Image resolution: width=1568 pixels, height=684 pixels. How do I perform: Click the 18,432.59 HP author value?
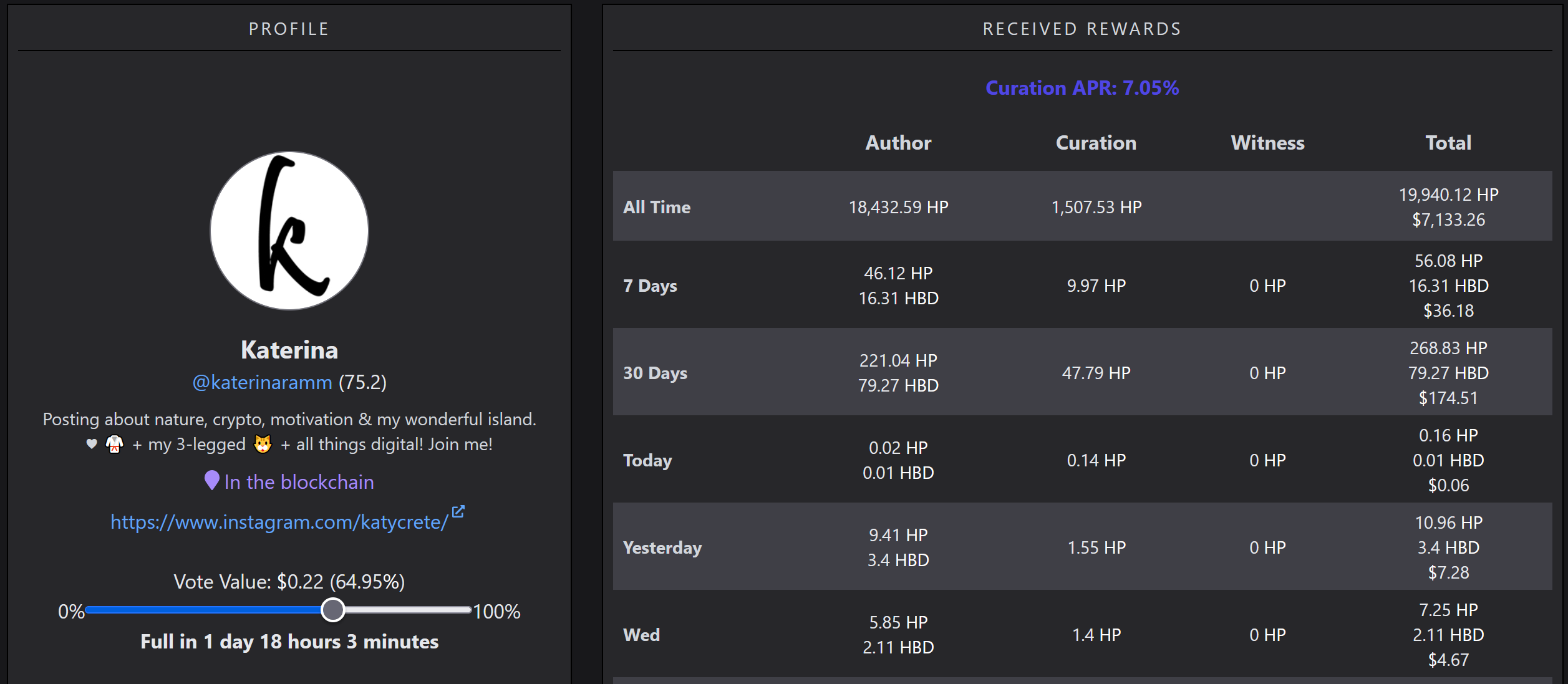[x=898, y=207]
